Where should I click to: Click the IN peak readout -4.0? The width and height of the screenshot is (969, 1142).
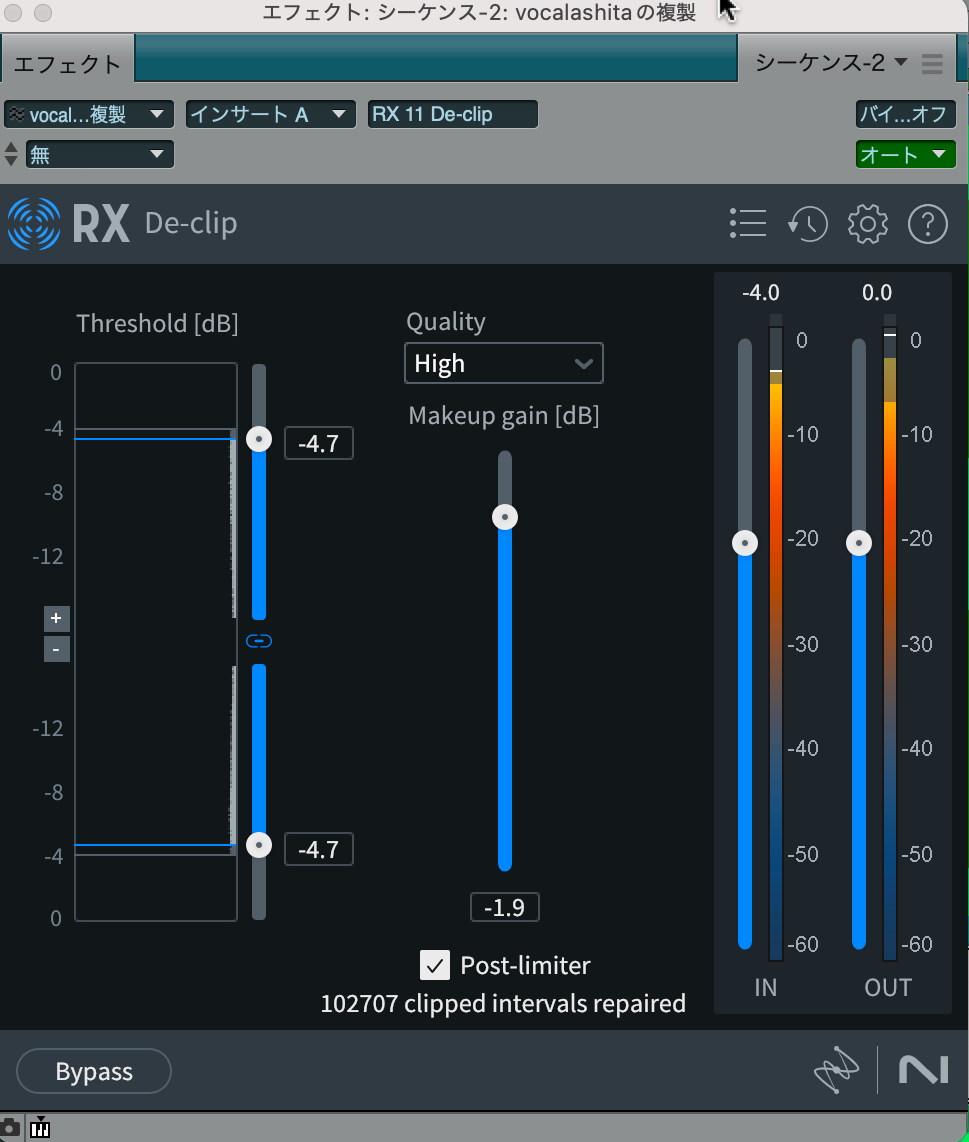point(760,293)
